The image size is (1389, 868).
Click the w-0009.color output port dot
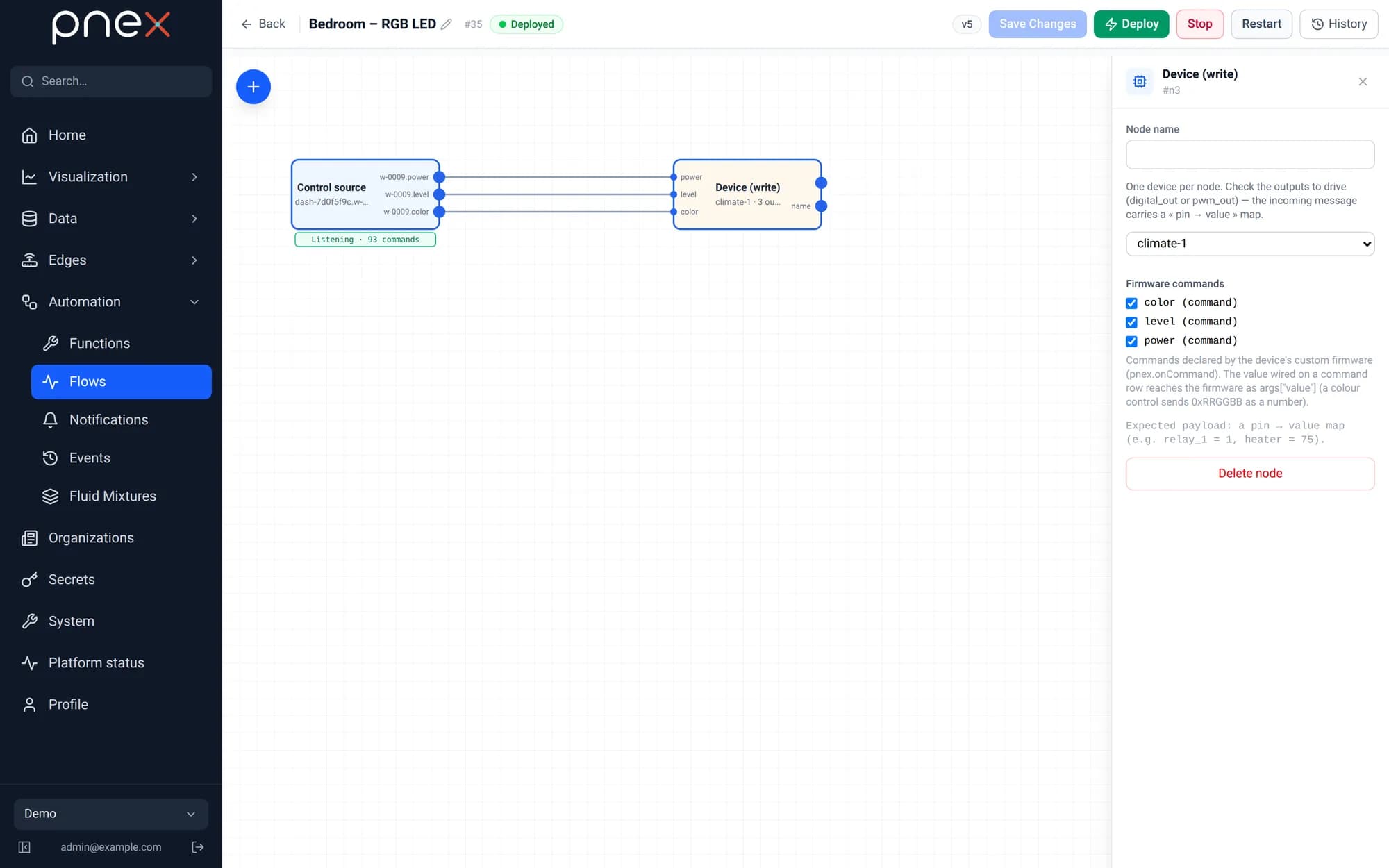pos(439,212)
